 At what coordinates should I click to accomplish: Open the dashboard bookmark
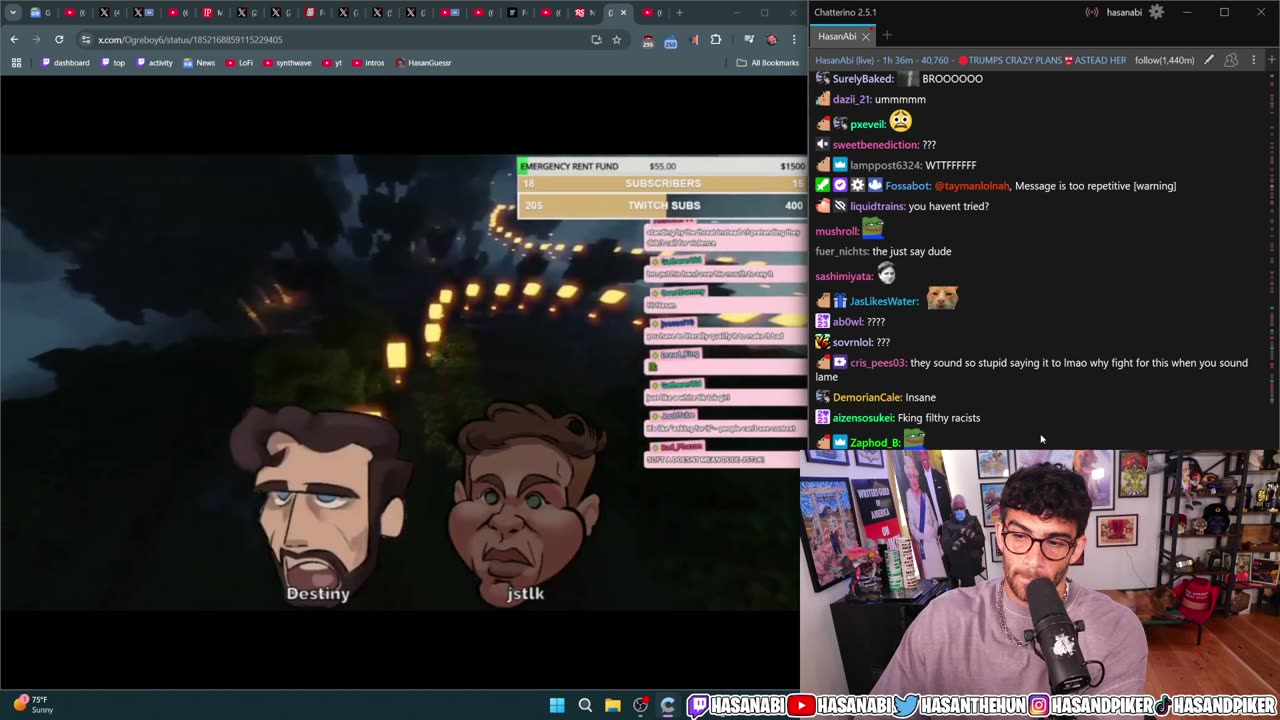click(65, 62)
